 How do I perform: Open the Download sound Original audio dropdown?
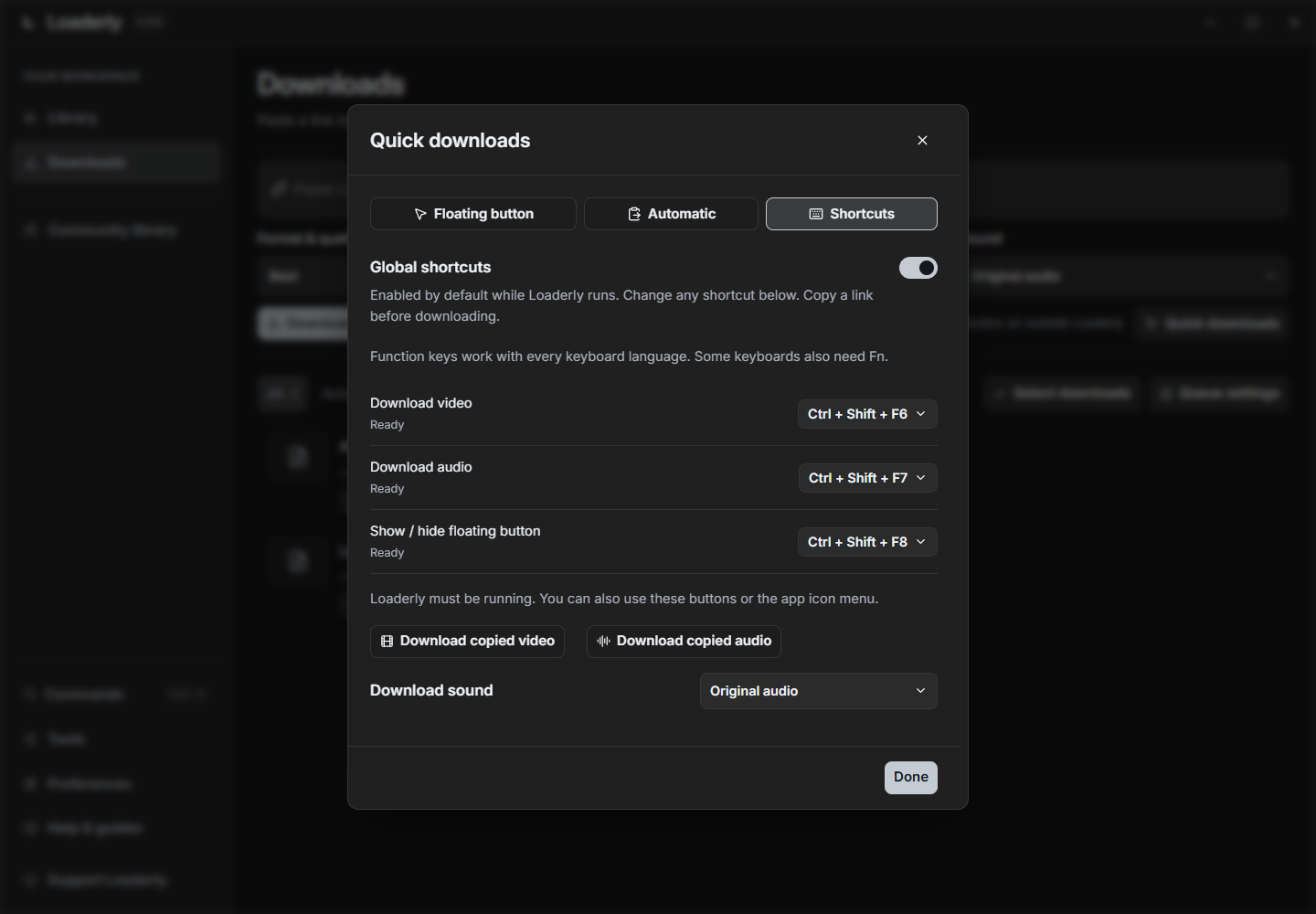click(819, 691)
